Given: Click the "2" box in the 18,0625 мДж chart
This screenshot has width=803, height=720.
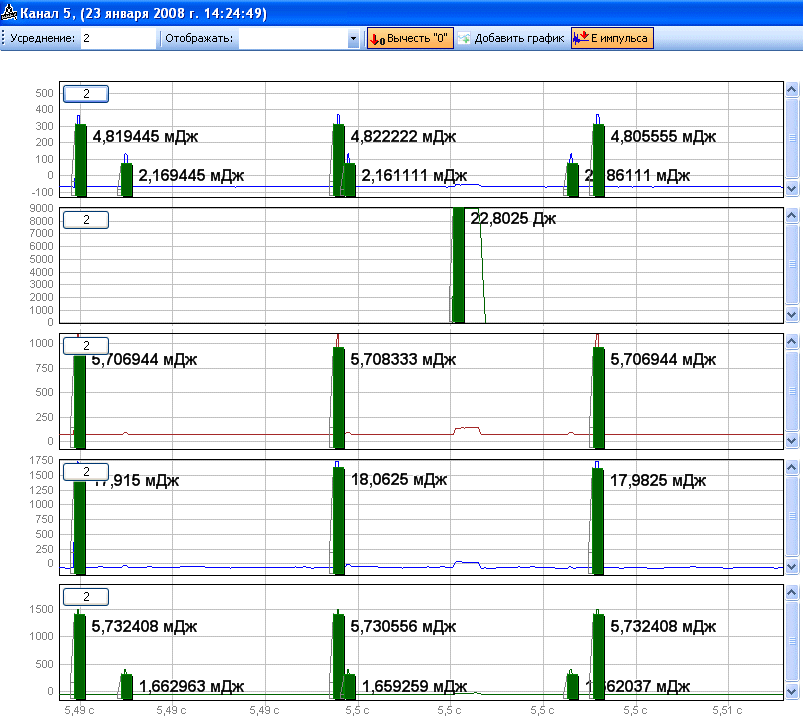Looking at the screenshot, I should [86, 472].
